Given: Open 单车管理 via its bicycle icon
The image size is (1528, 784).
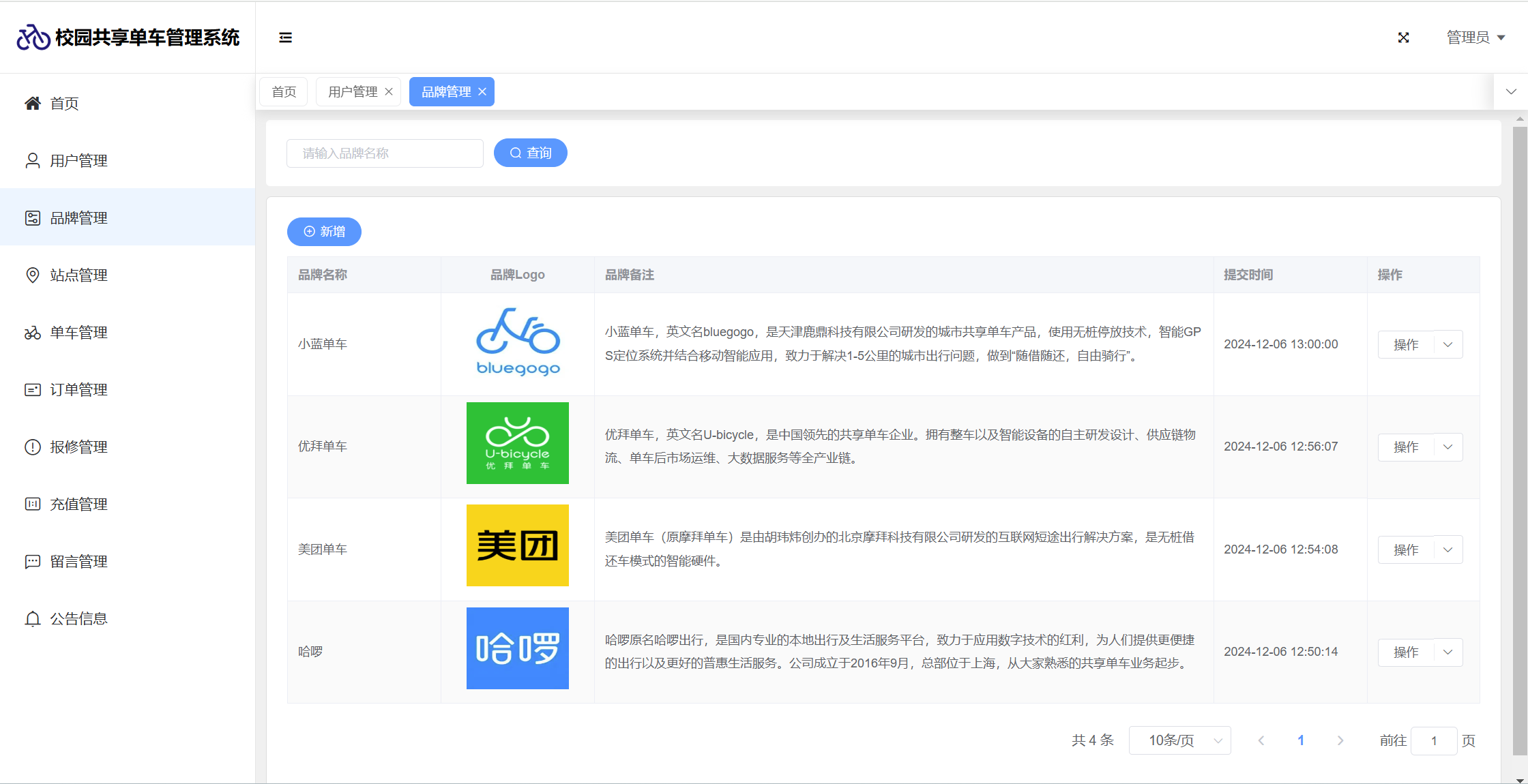Looking at the screenshot, I should click(32, 333).
